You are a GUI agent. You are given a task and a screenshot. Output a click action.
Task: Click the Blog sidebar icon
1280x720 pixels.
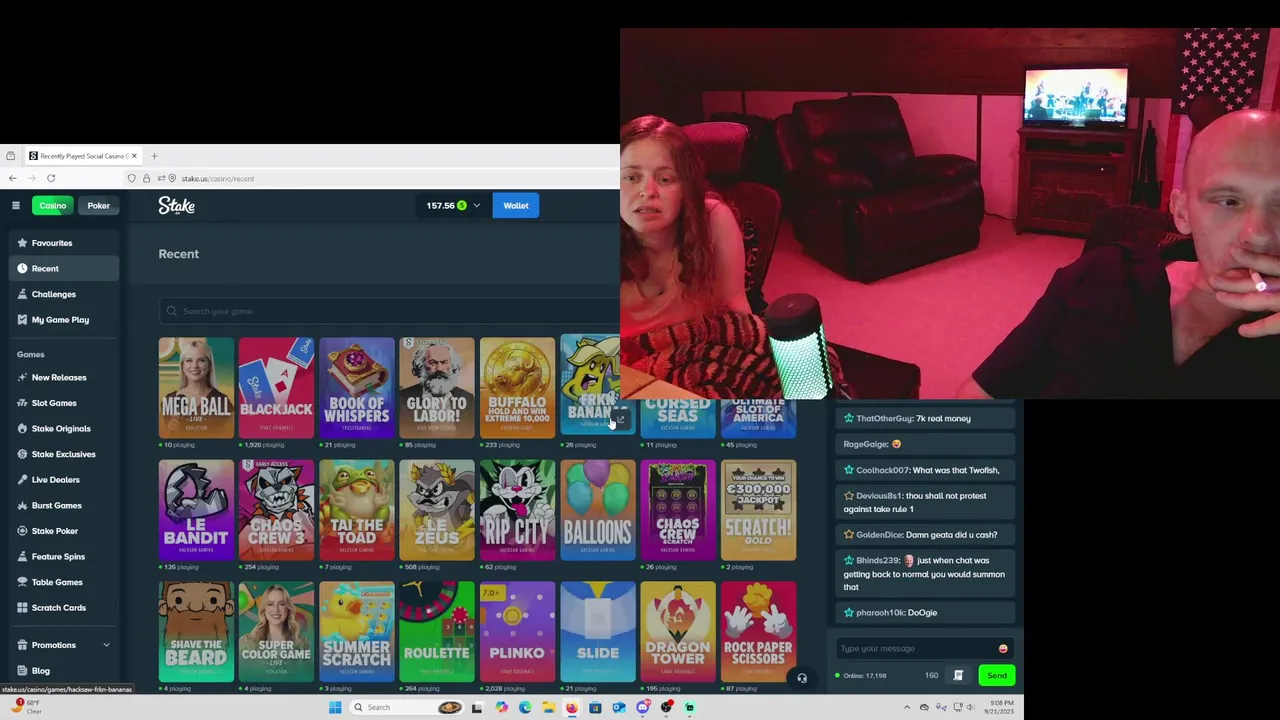pos(22,671)
